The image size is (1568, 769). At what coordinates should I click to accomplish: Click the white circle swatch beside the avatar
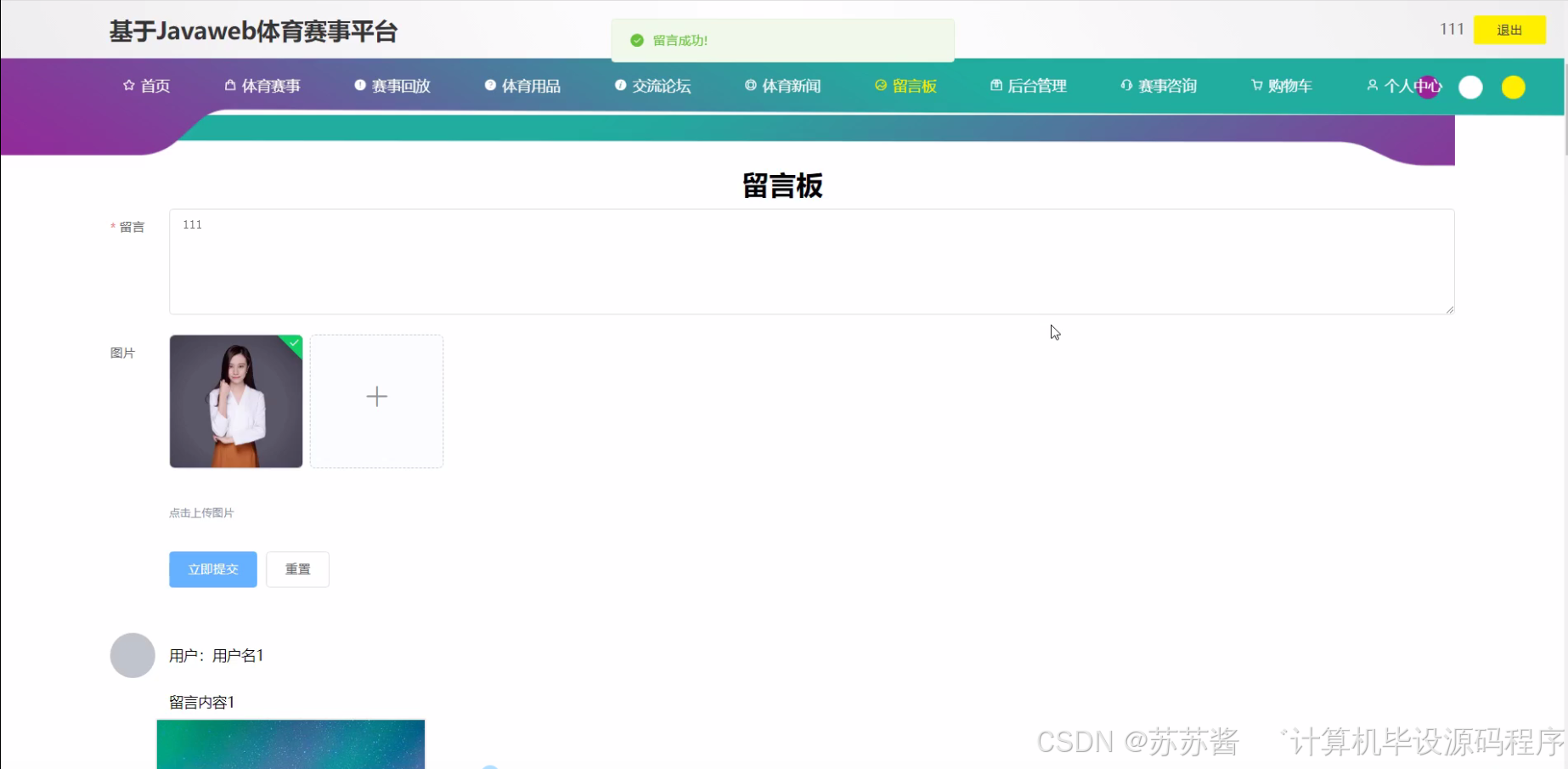click(x=1470, y=87)
